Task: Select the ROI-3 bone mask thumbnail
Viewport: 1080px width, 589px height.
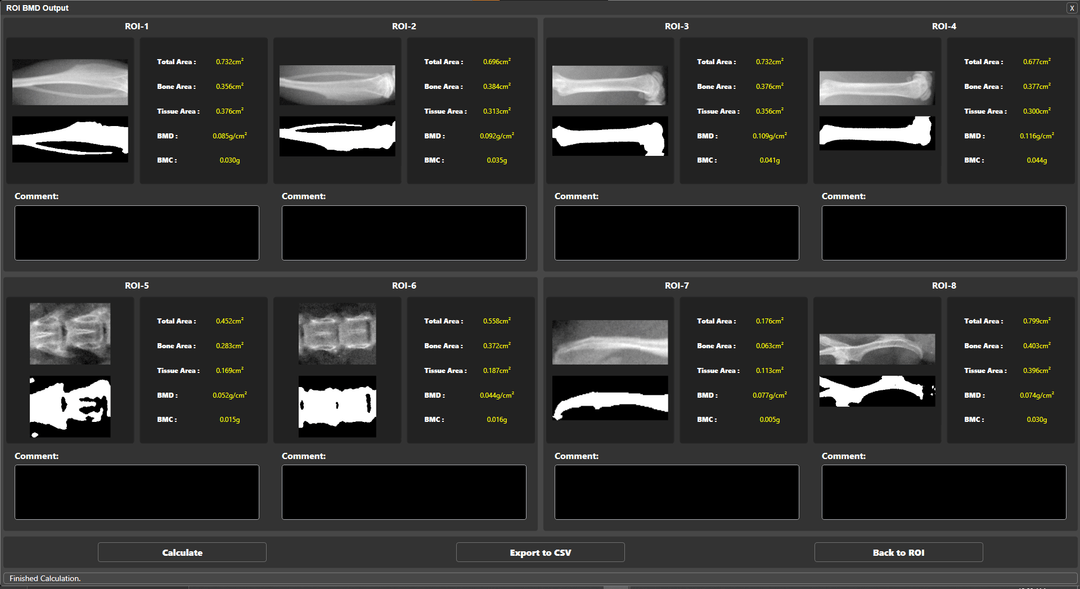Action: point(610,136)
